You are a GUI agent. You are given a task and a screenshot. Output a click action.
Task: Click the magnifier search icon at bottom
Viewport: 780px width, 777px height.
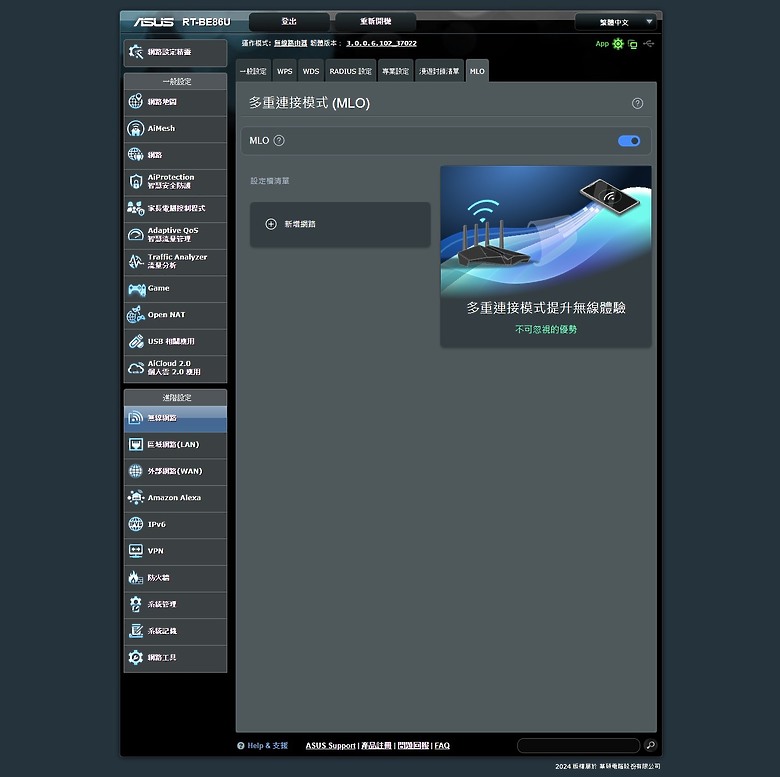click(x=650, y=745)
